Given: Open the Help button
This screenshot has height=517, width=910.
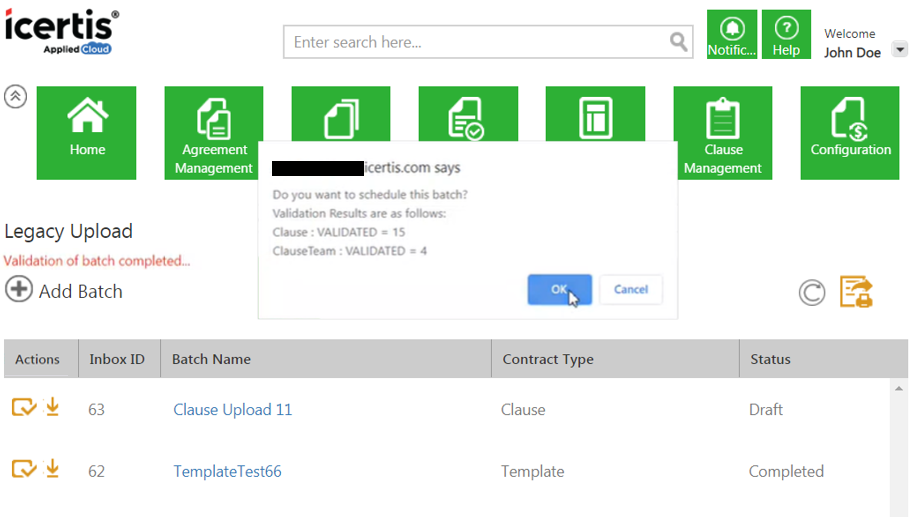Looking at the screenshot, I should pos(786,34).
